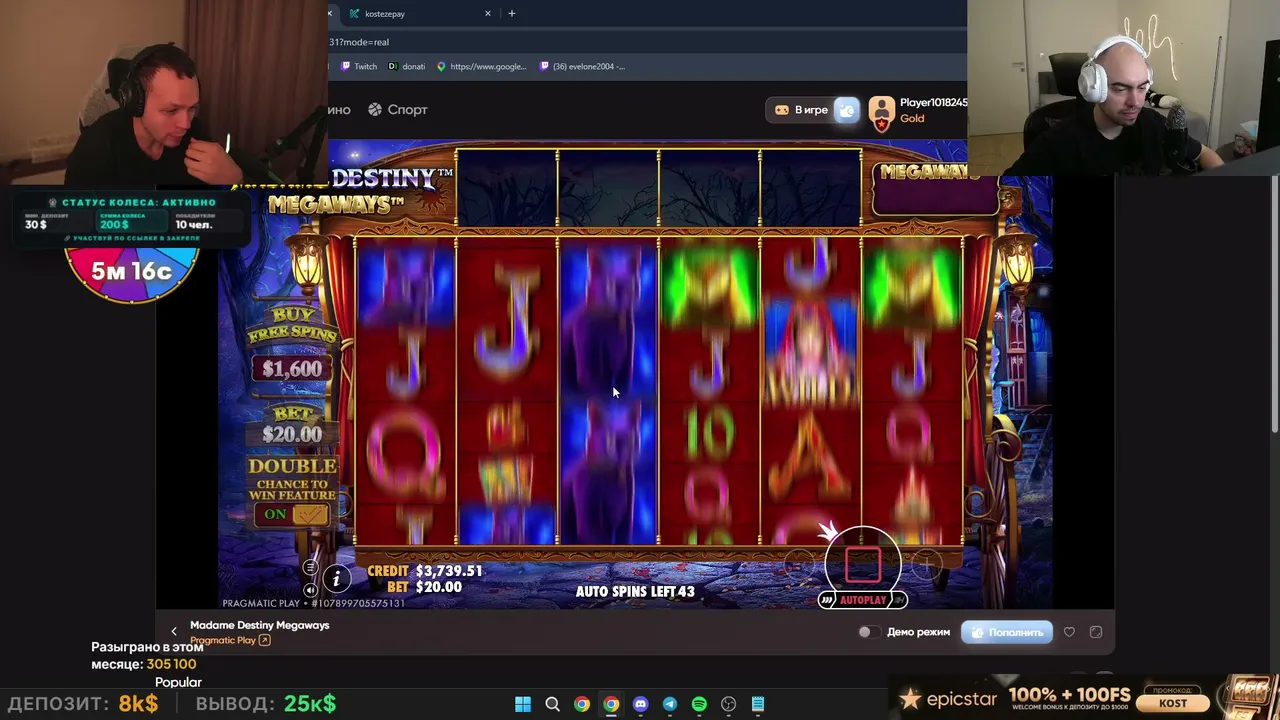This screenshot has height=720, width=1280.
Task: Open the game info icon
Action: 336,578
